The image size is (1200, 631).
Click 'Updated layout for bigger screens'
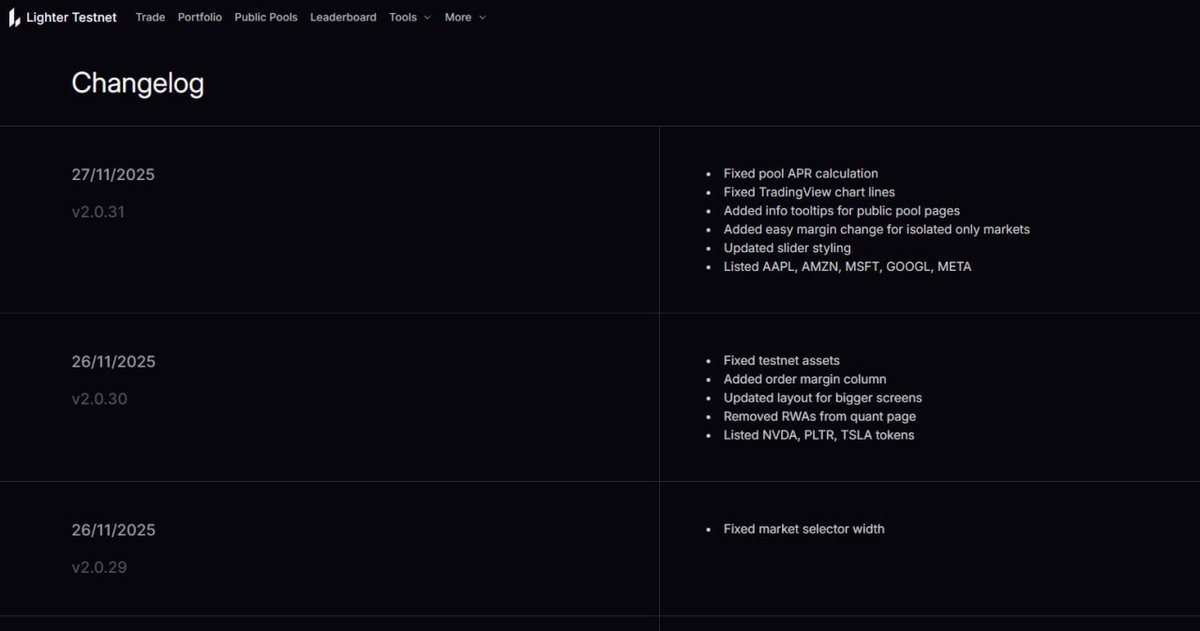coord(823,398)
